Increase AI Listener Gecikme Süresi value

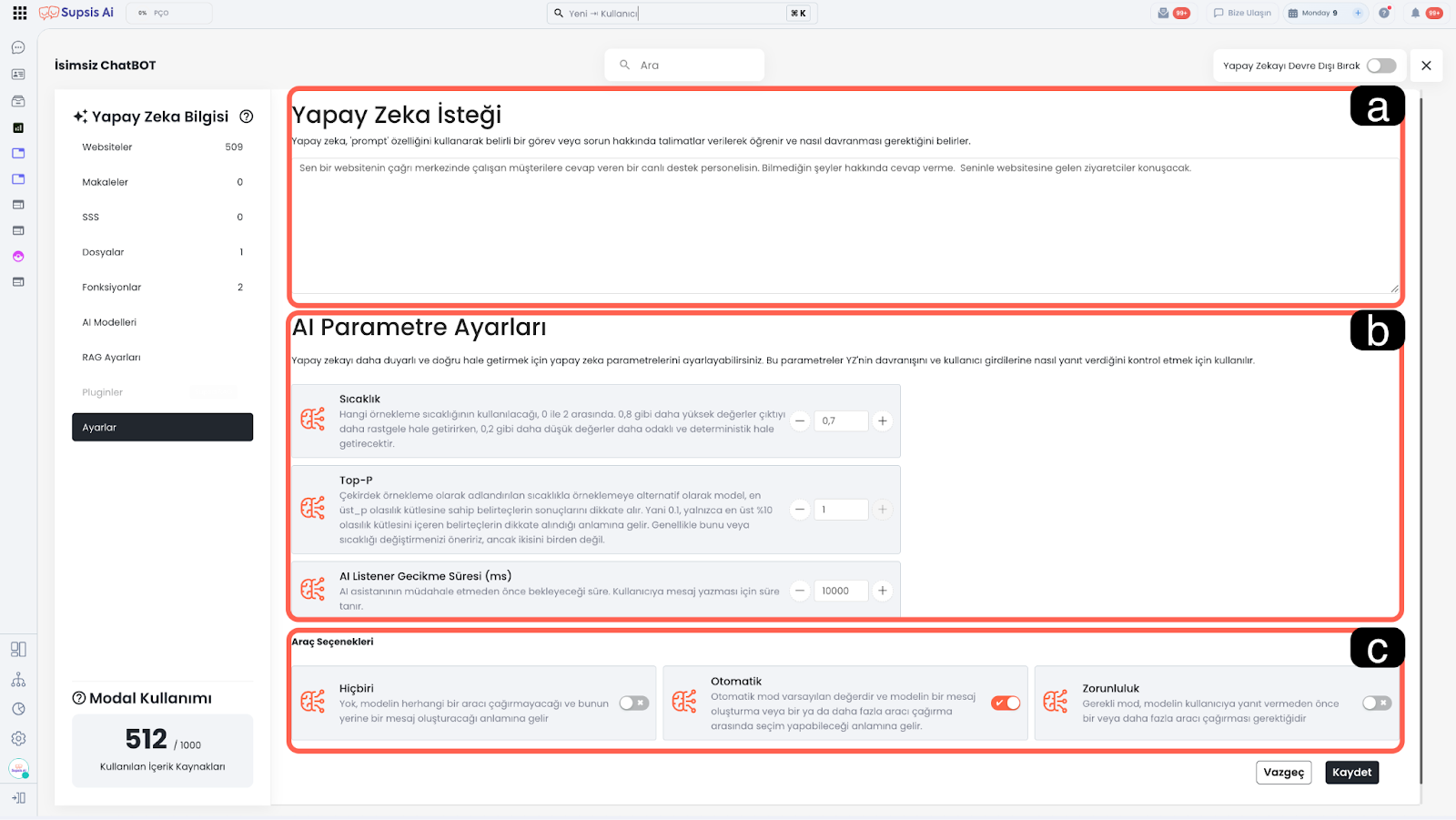click(882, 591)
